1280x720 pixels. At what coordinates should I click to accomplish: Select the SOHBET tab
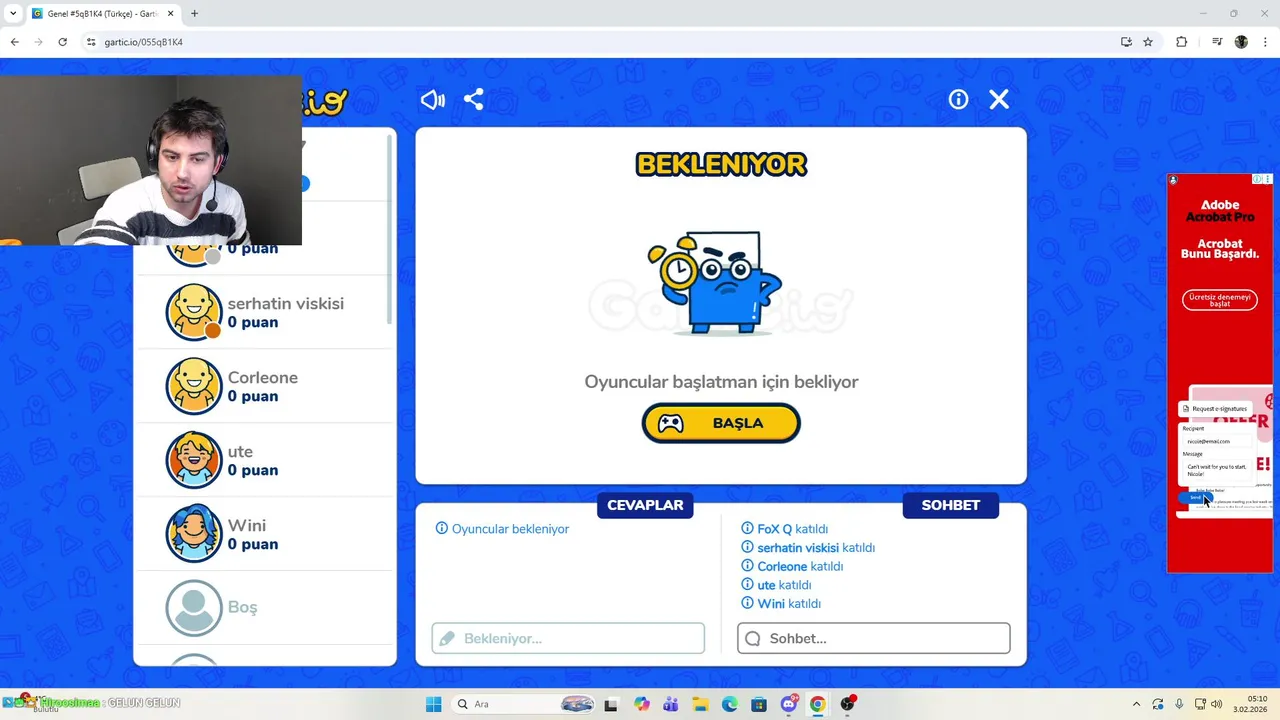950,505
